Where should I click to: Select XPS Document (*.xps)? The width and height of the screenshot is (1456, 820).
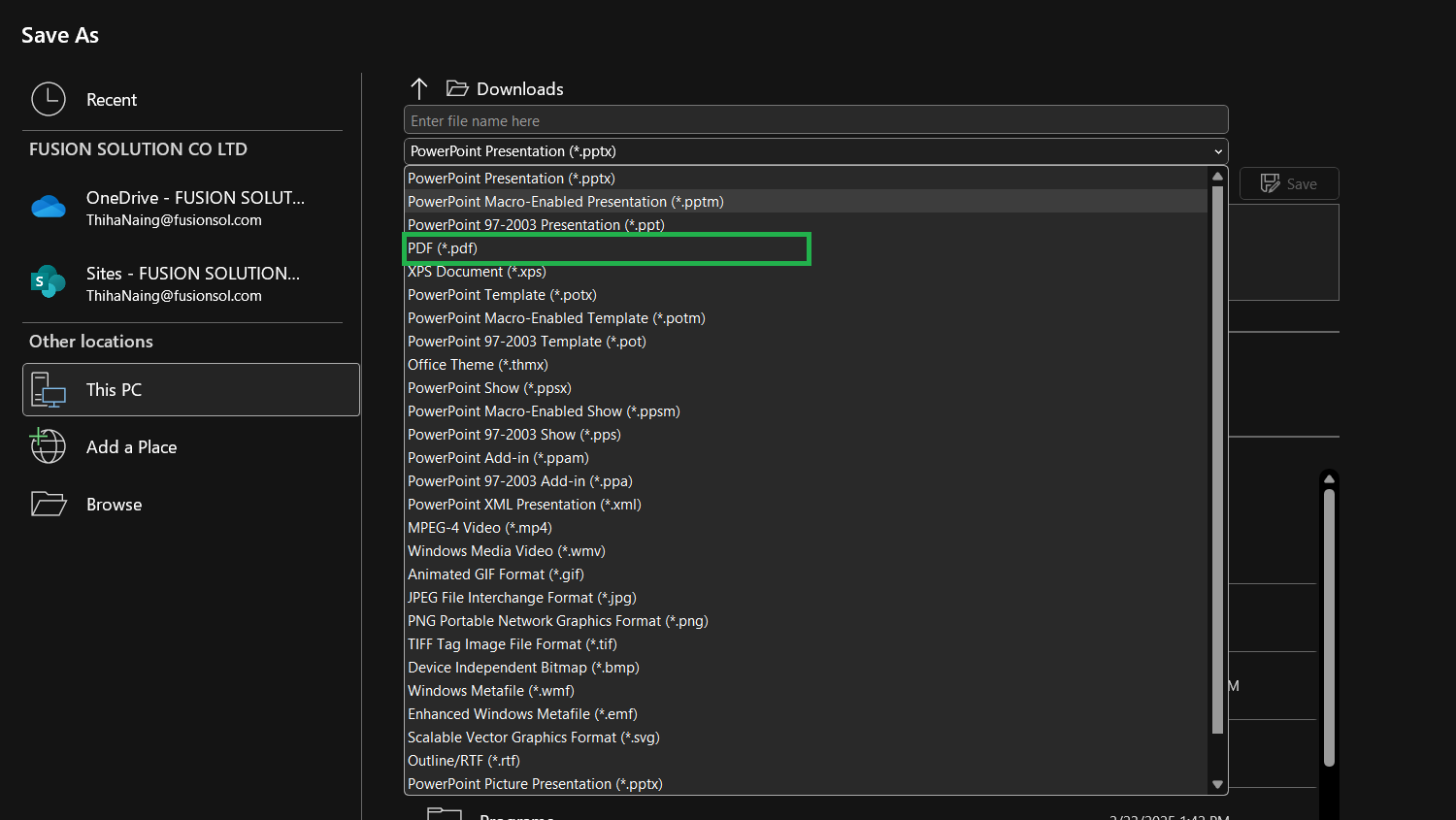[x=807, y=272]
